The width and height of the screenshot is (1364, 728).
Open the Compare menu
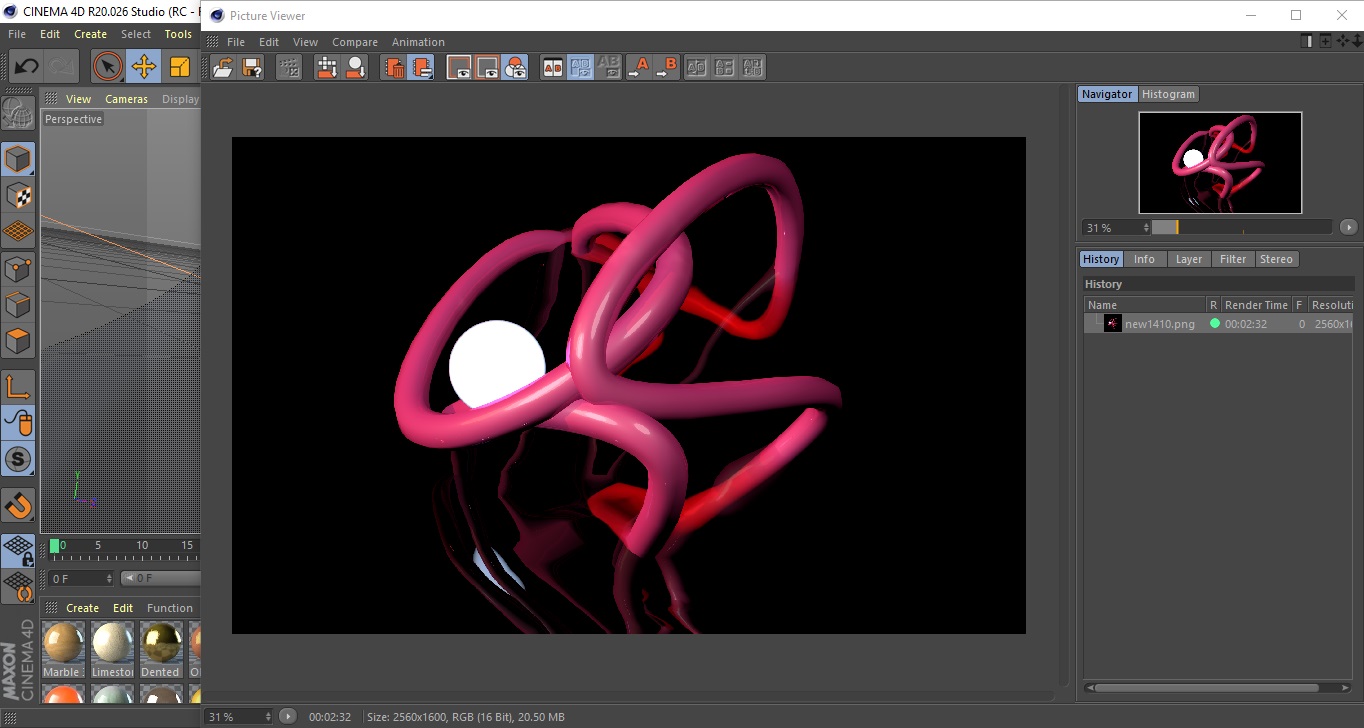(x=354, y=42)
